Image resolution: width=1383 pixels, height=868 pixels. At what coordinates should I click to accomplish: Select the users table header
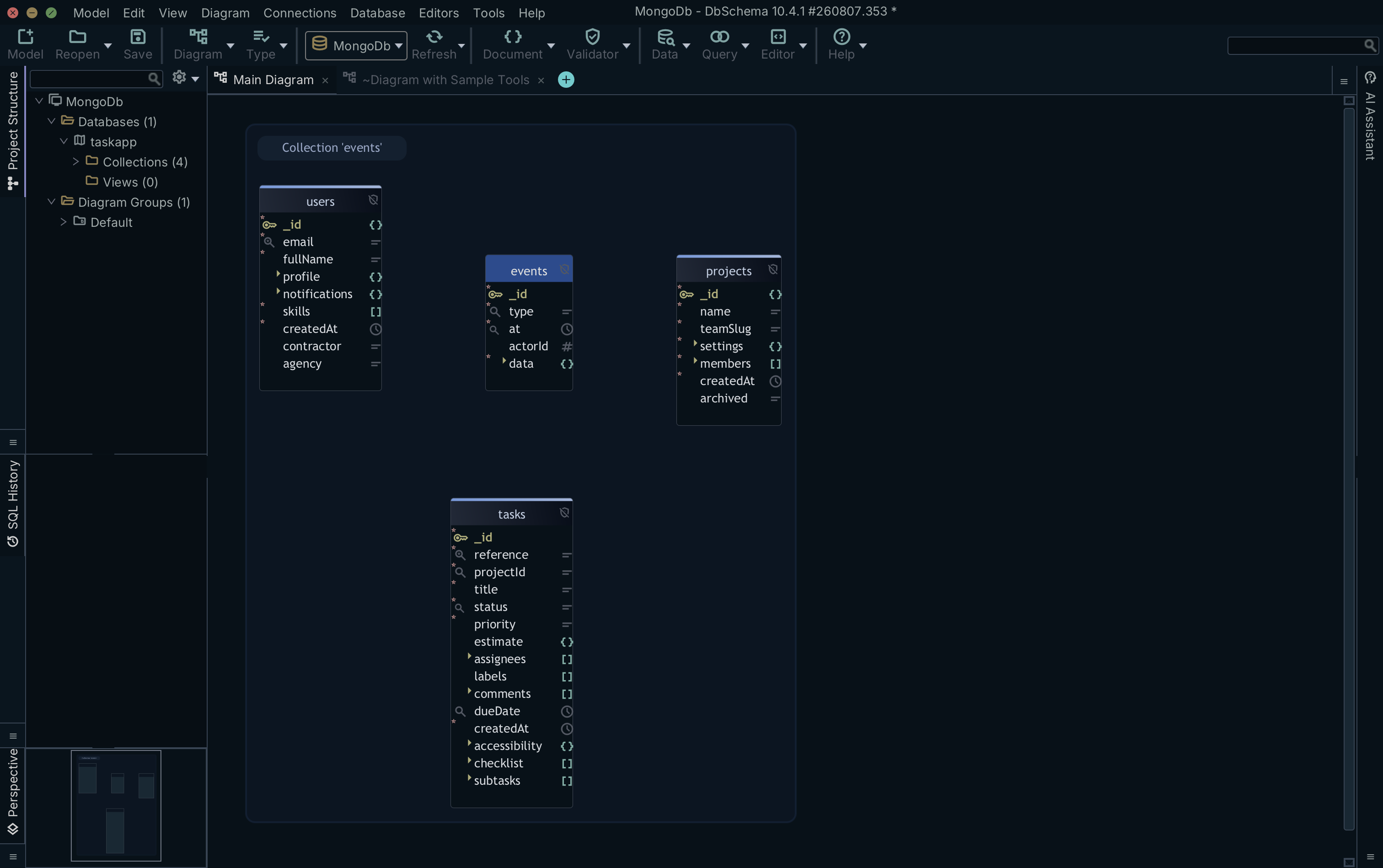coord(320,201)
